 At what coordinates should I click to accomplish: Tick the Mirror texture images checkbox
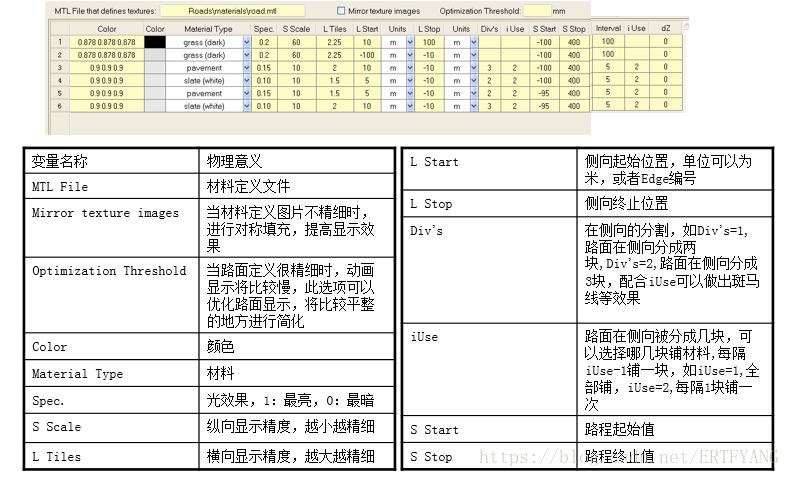point(341,11)
